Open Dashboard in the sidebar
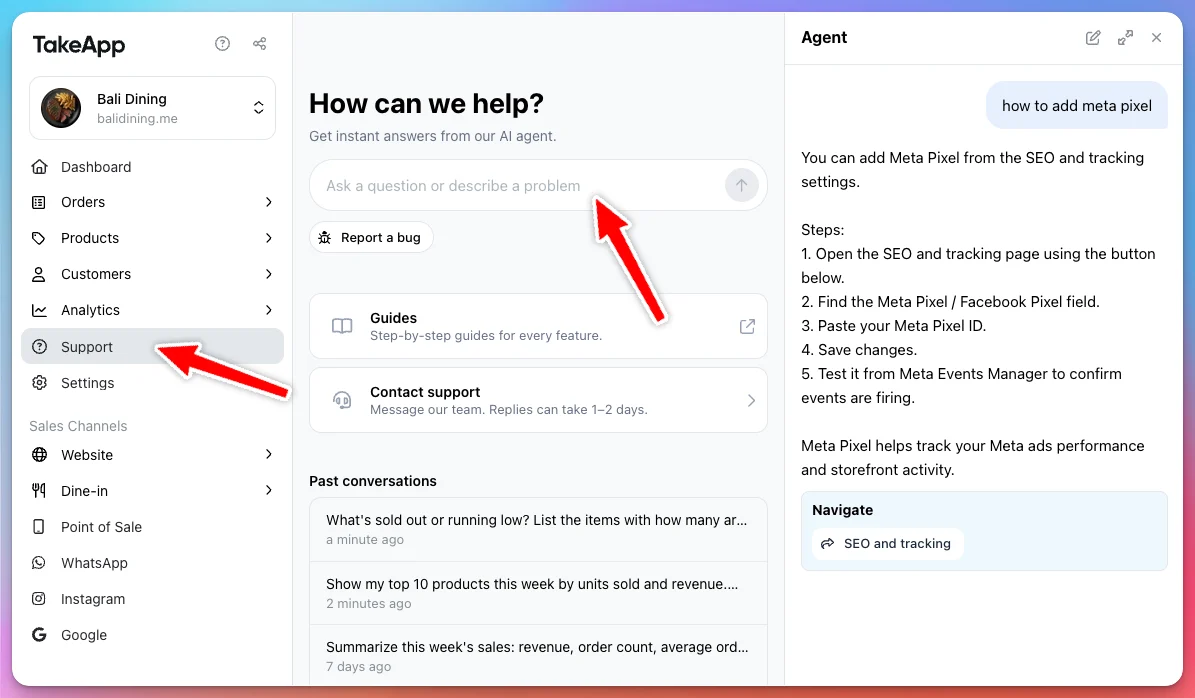The height and width of the screenshot is (698, 1195). point(152,167)
